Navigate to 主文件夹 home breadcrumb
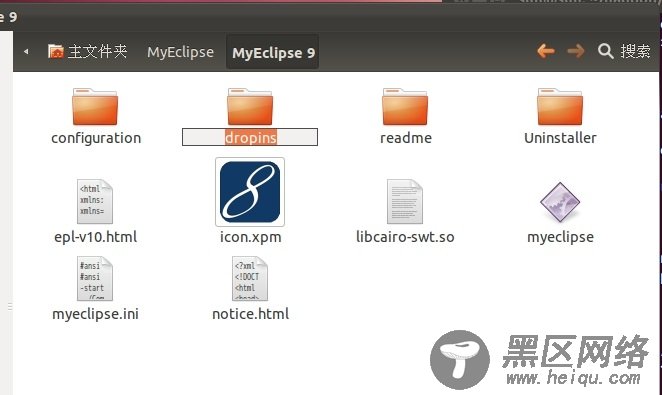Screen dimensions: 662x395 point(87,52)
